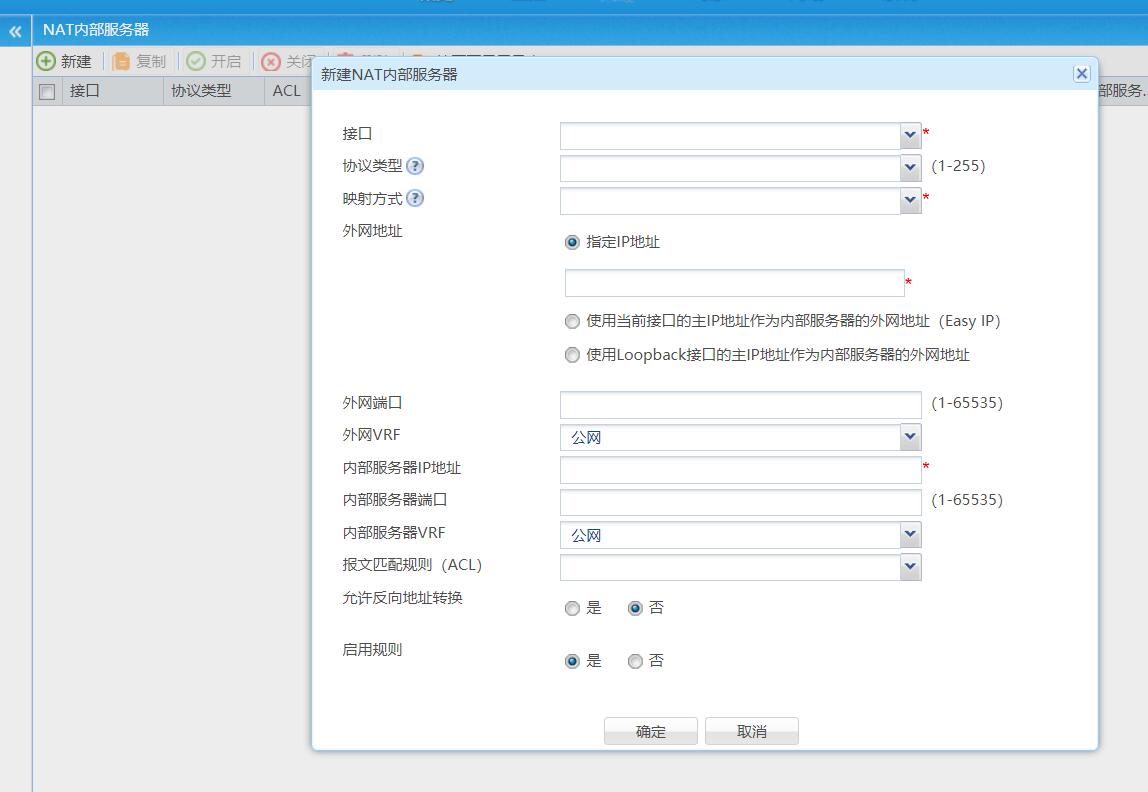Click the green plus 新建 icon
1148x792 pixels.
[46, 61]
